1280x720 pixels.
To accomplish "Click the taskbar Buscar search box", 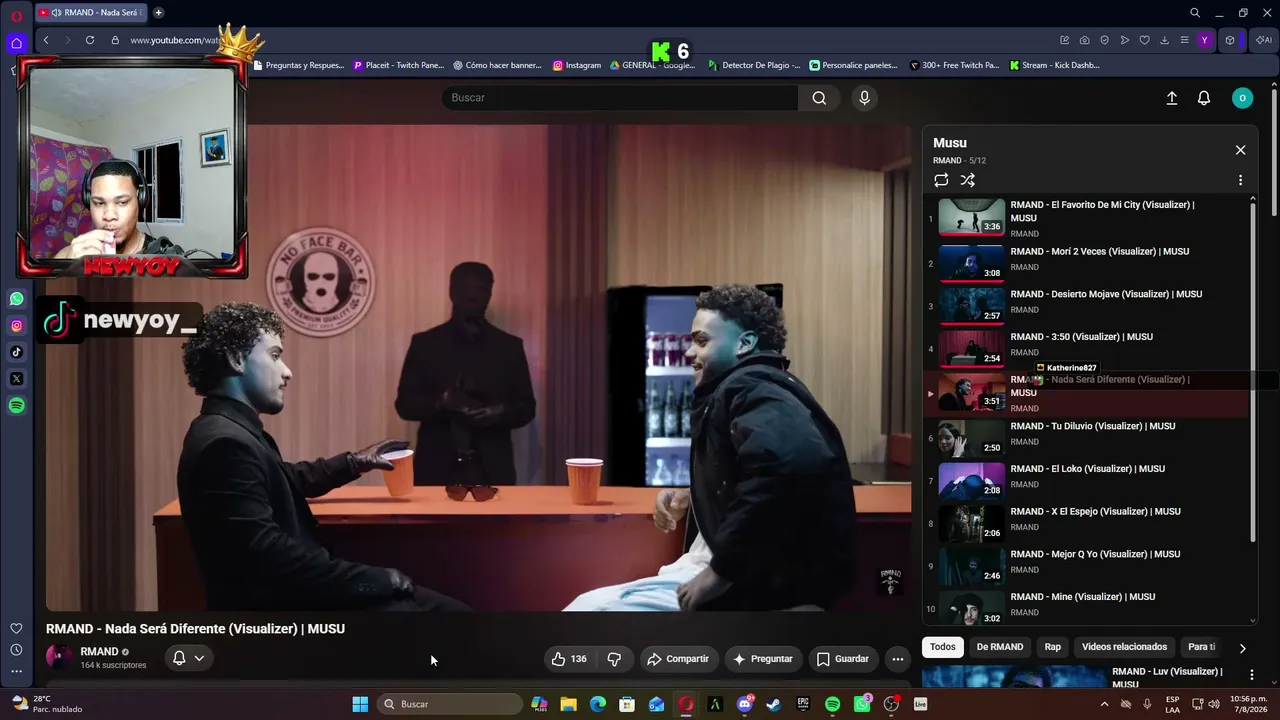I will point(451,704).
